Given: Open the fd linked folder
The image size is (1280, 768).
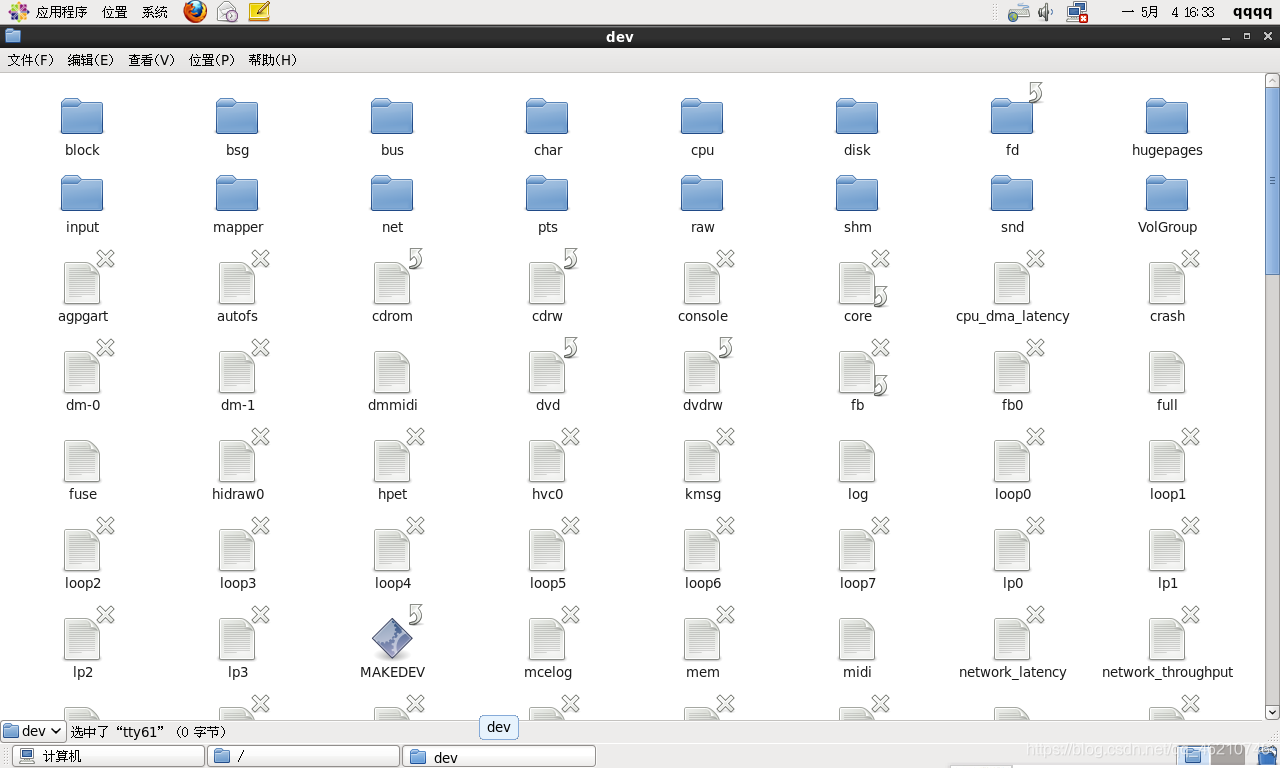Looking at the screenshot, I should tap(1012, 116).
